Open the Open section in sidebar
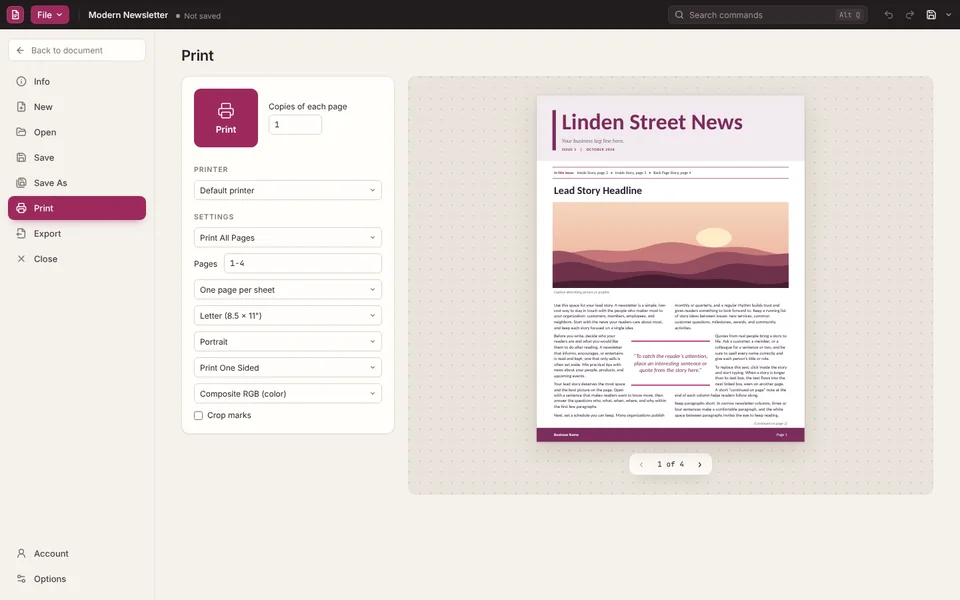The height and width of the screenshot is (600, 960). point(77,132)
